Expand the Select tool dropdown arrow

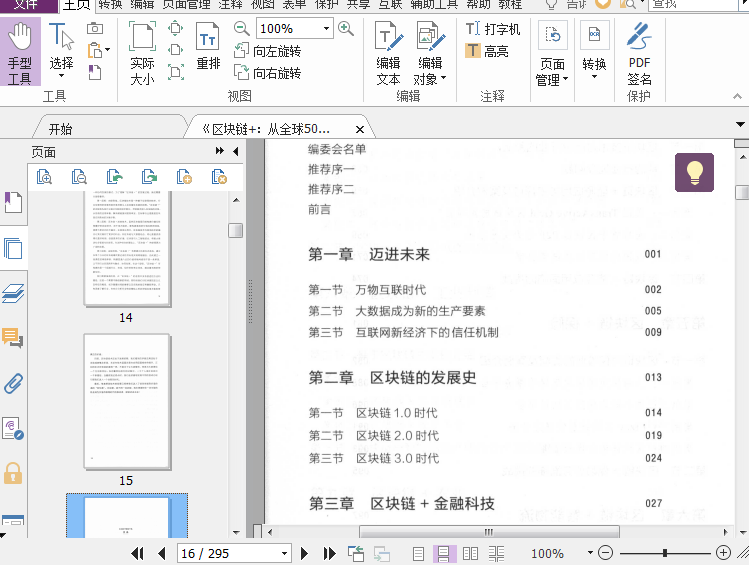pos(61,76)
